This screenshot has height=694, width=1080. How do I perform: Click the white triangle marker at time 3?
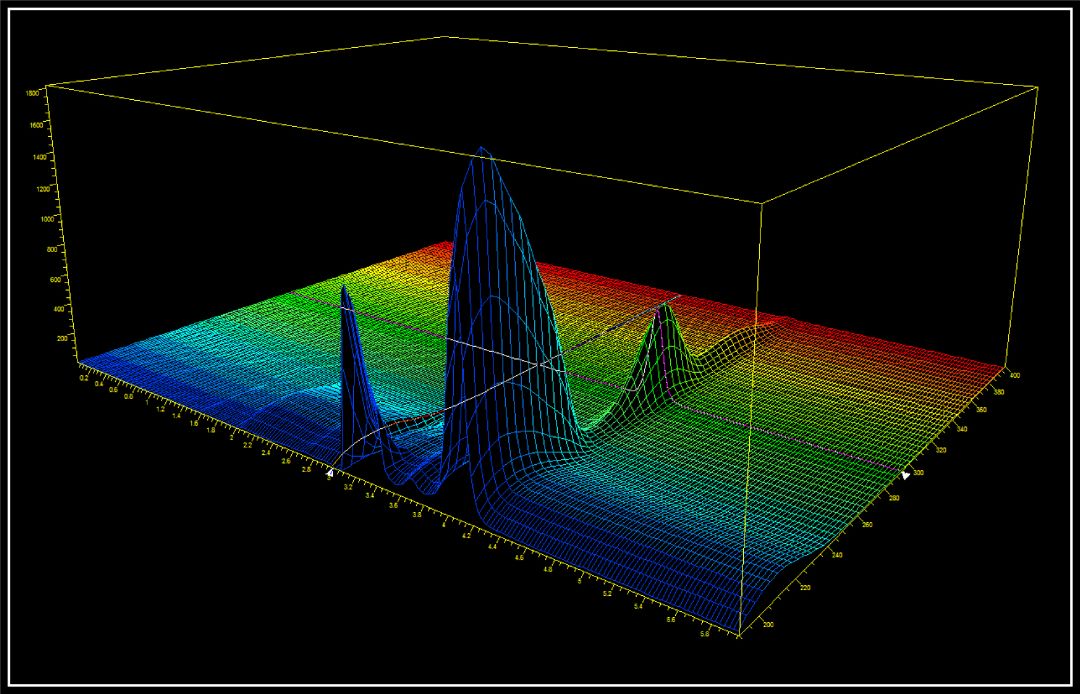point(331,473)
